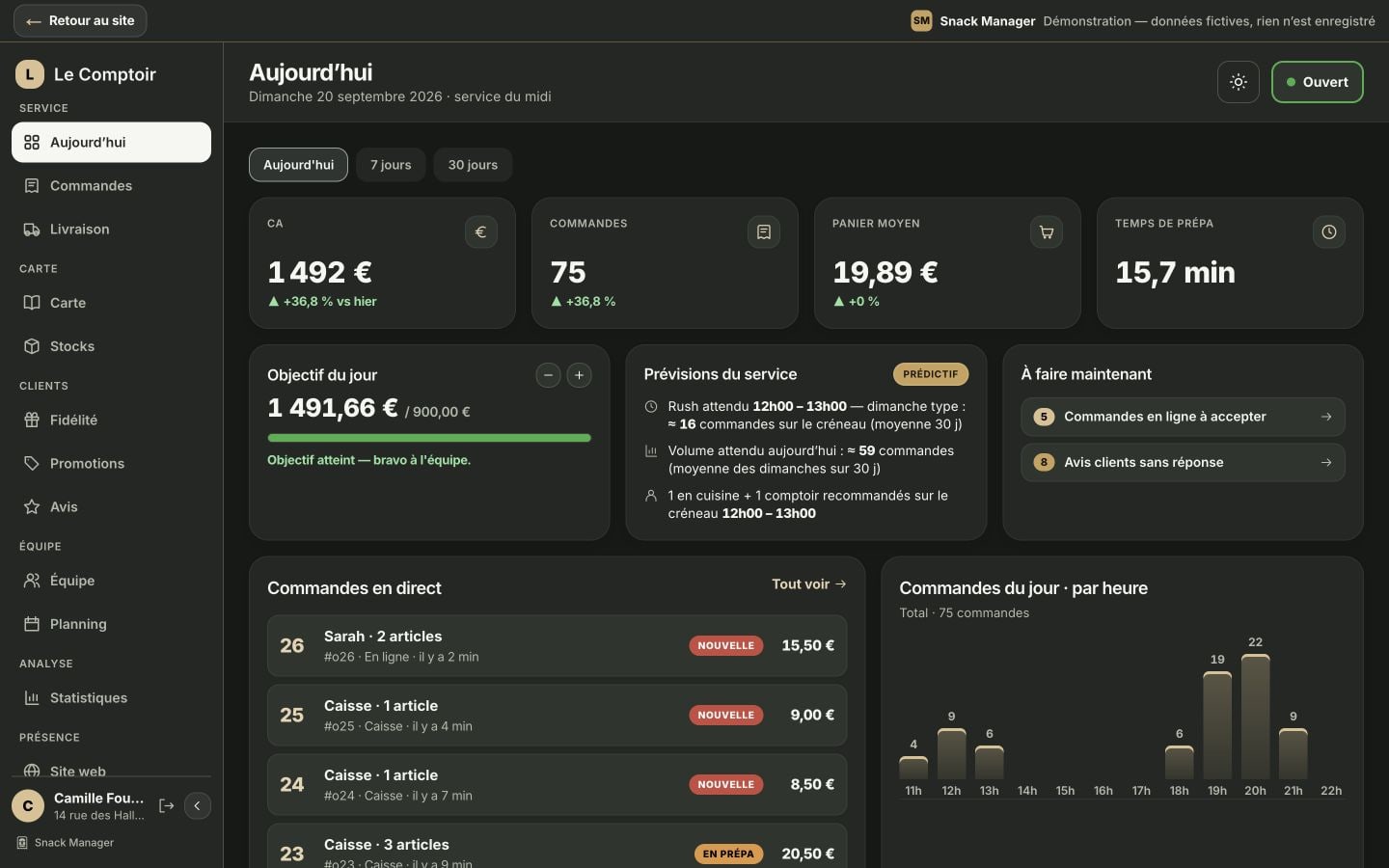Click the clock icon on Temps de prépa
Viewport: 1389px width, 868px height.
click(x=1328, y=231)
